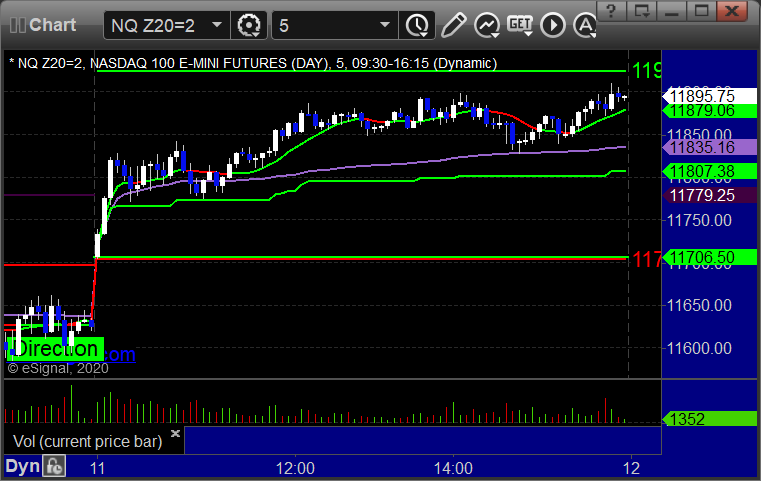Open the studies chart-line icon menu

[487, 25]
